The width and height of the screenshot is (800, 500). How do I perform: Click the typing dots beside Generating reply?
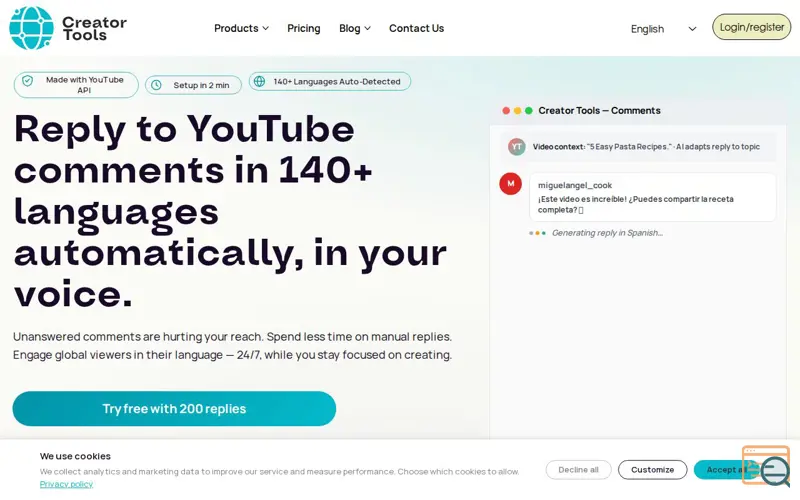(x=537, y=233)
